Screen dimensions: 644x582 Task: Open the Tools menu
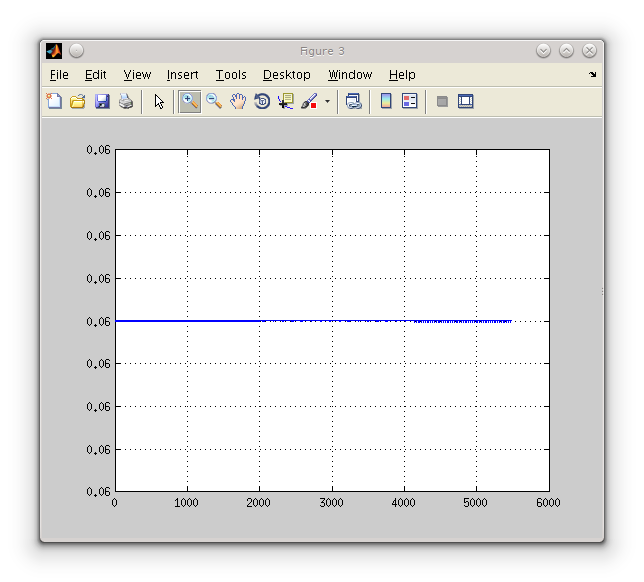tap(230, 75)
